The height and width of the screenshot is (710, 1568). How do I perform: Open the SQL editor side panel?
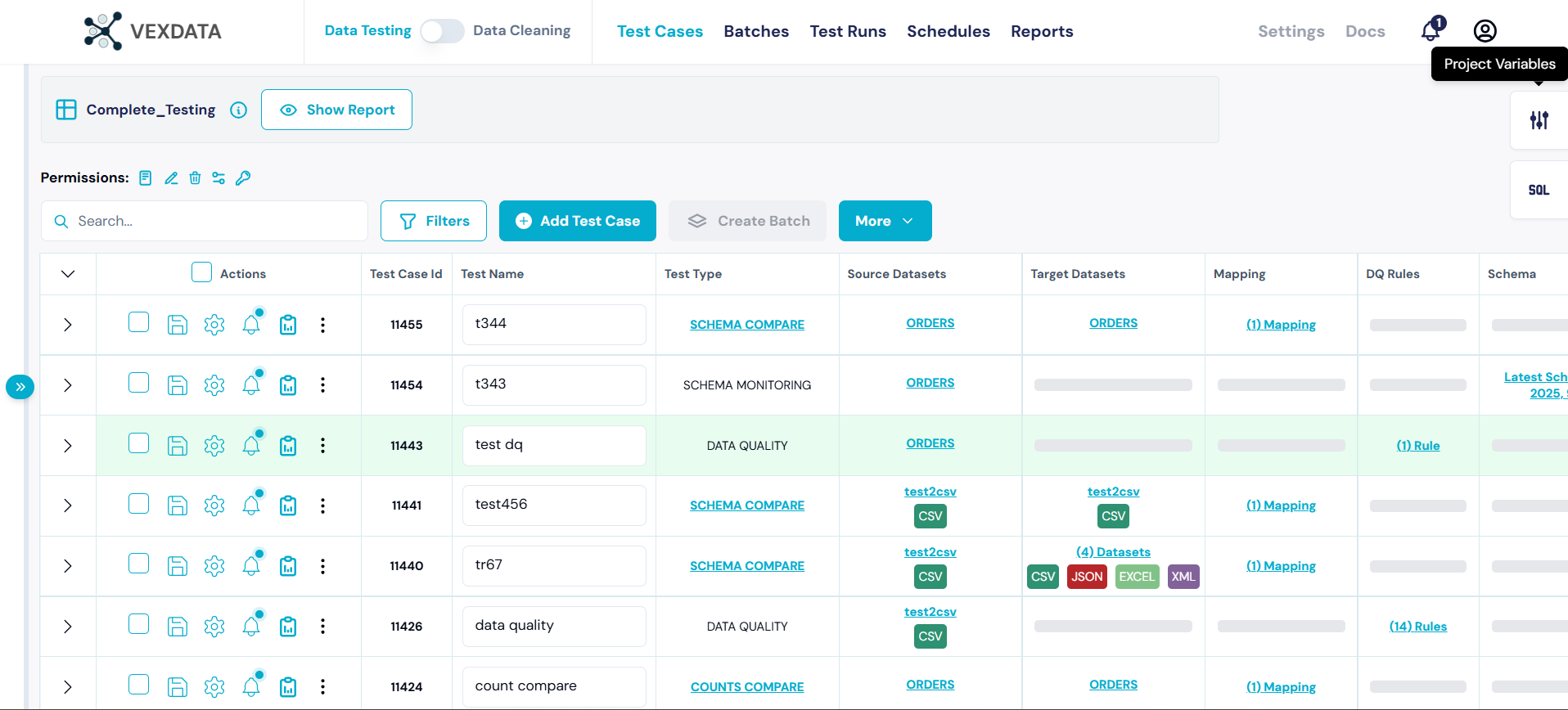(x=1539, y=190)
